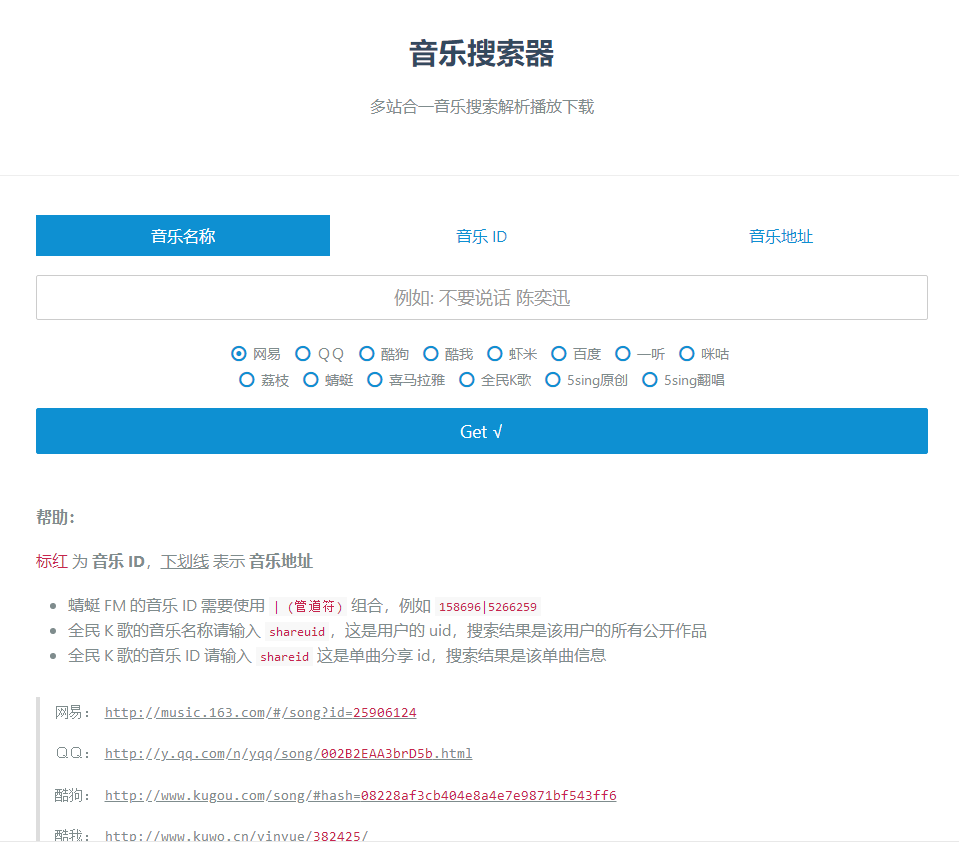Choose QQ as music source
This screenshot has height=853, width=959.
[303, 354]
